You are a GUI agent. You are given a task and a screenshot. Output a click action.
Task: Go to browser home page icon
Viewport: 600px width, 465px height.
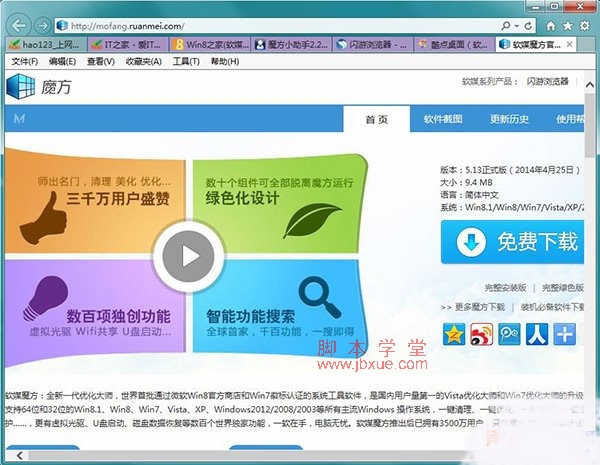tap(551, 26)
